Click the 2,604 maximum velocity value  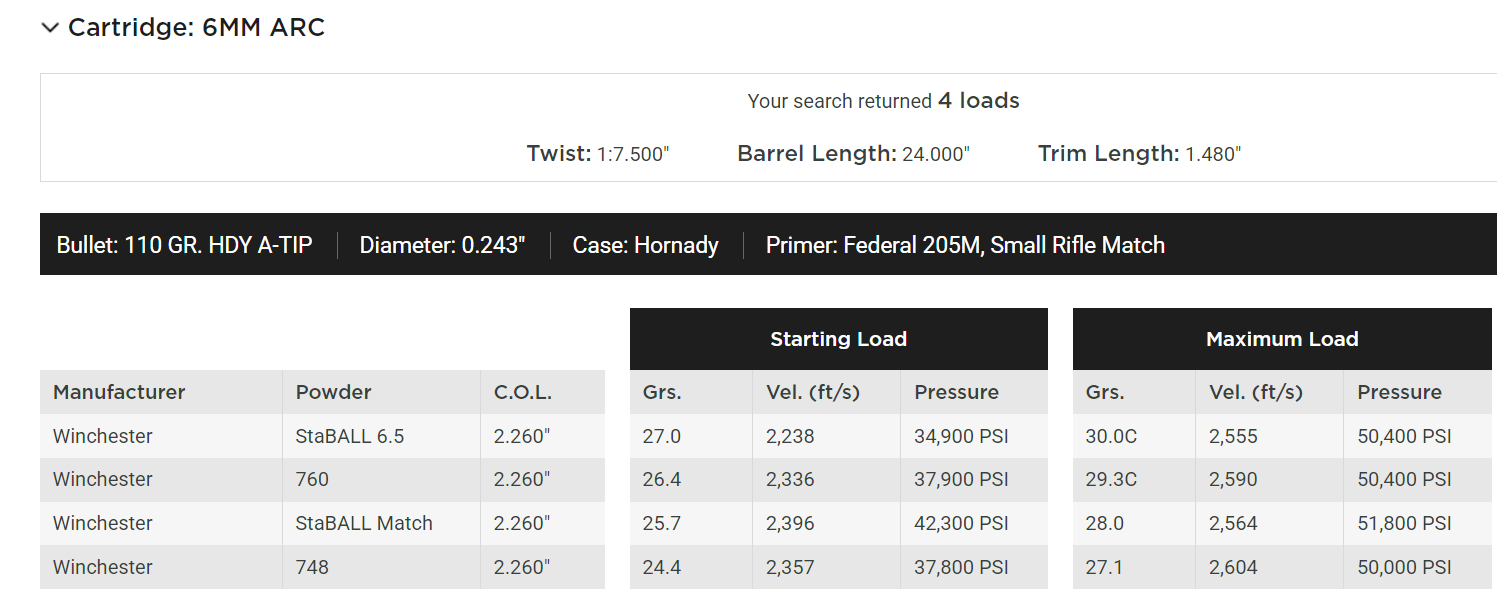(1233, 567)
